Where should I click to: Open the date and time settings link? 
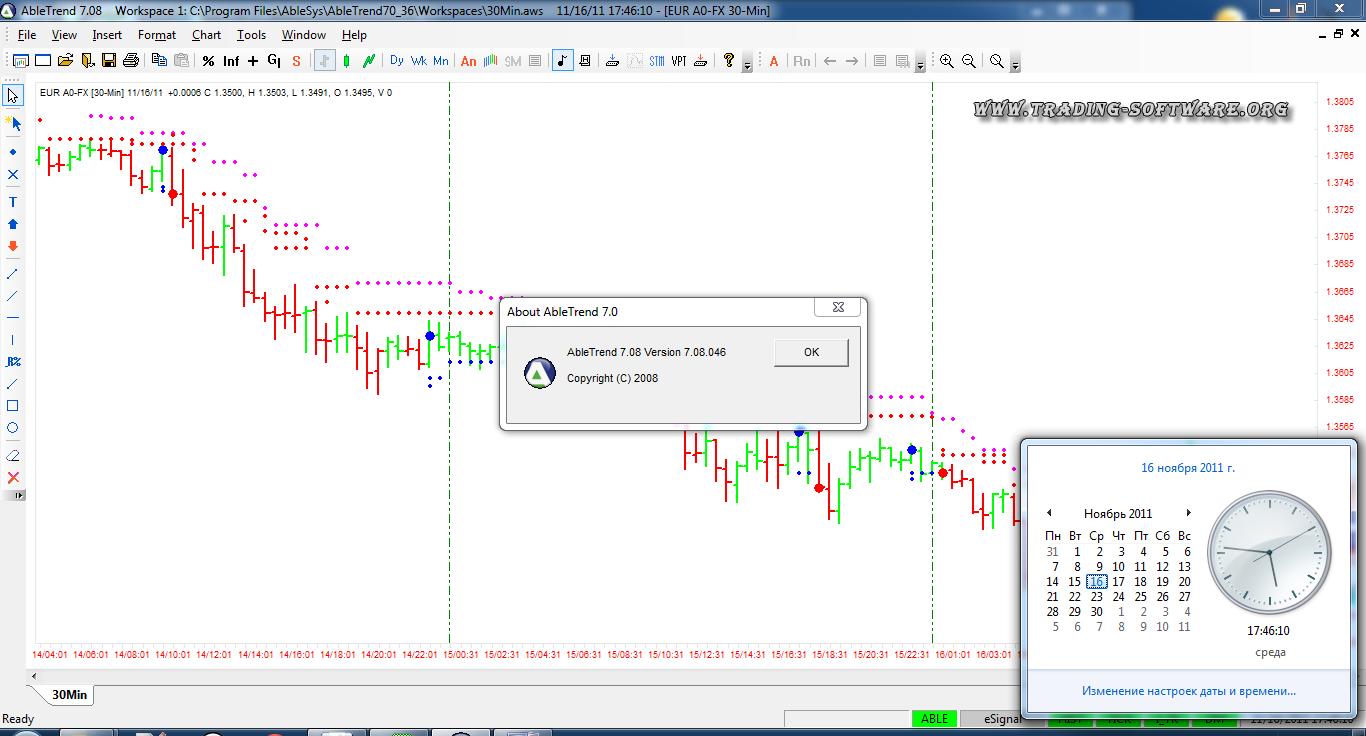coord(1188,690)
